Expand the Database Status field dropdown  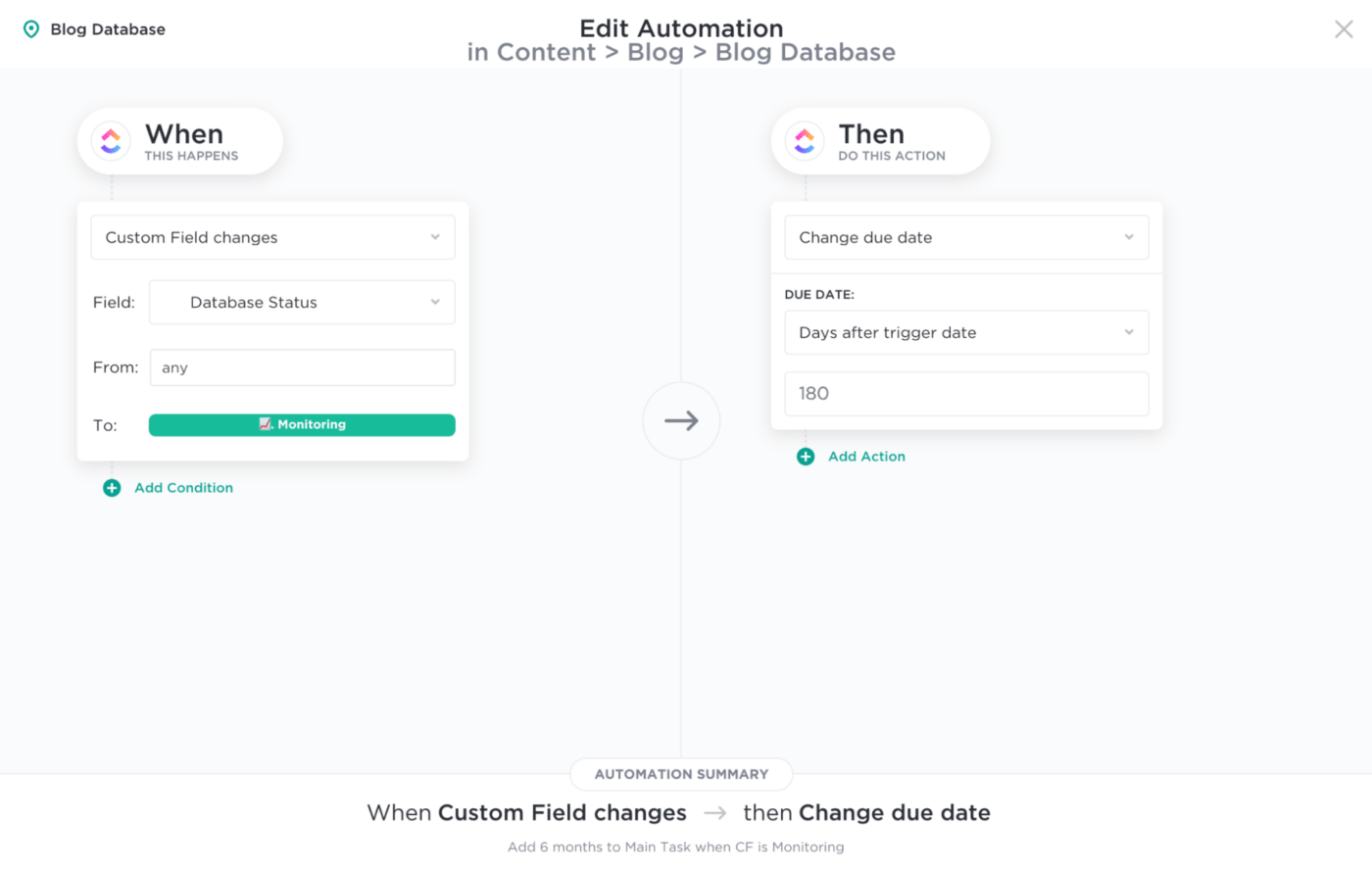(x=302, y=303)
